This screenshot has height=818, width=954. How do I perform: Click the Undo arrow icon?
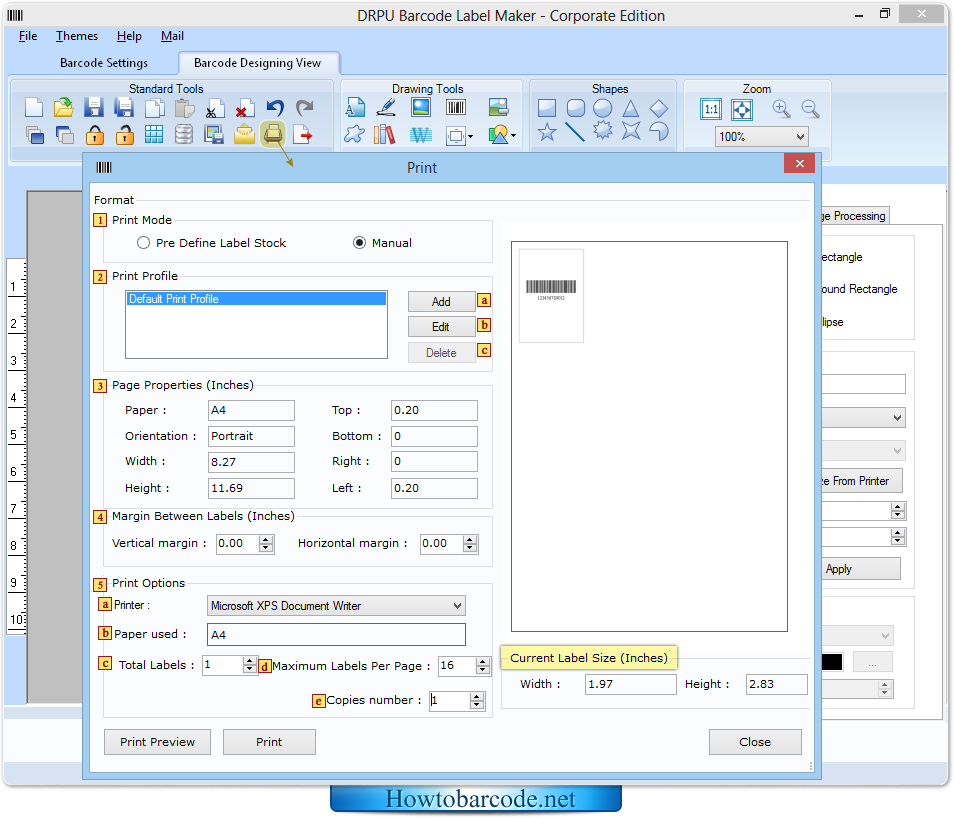pyautogui.click(x=275, y=108)
